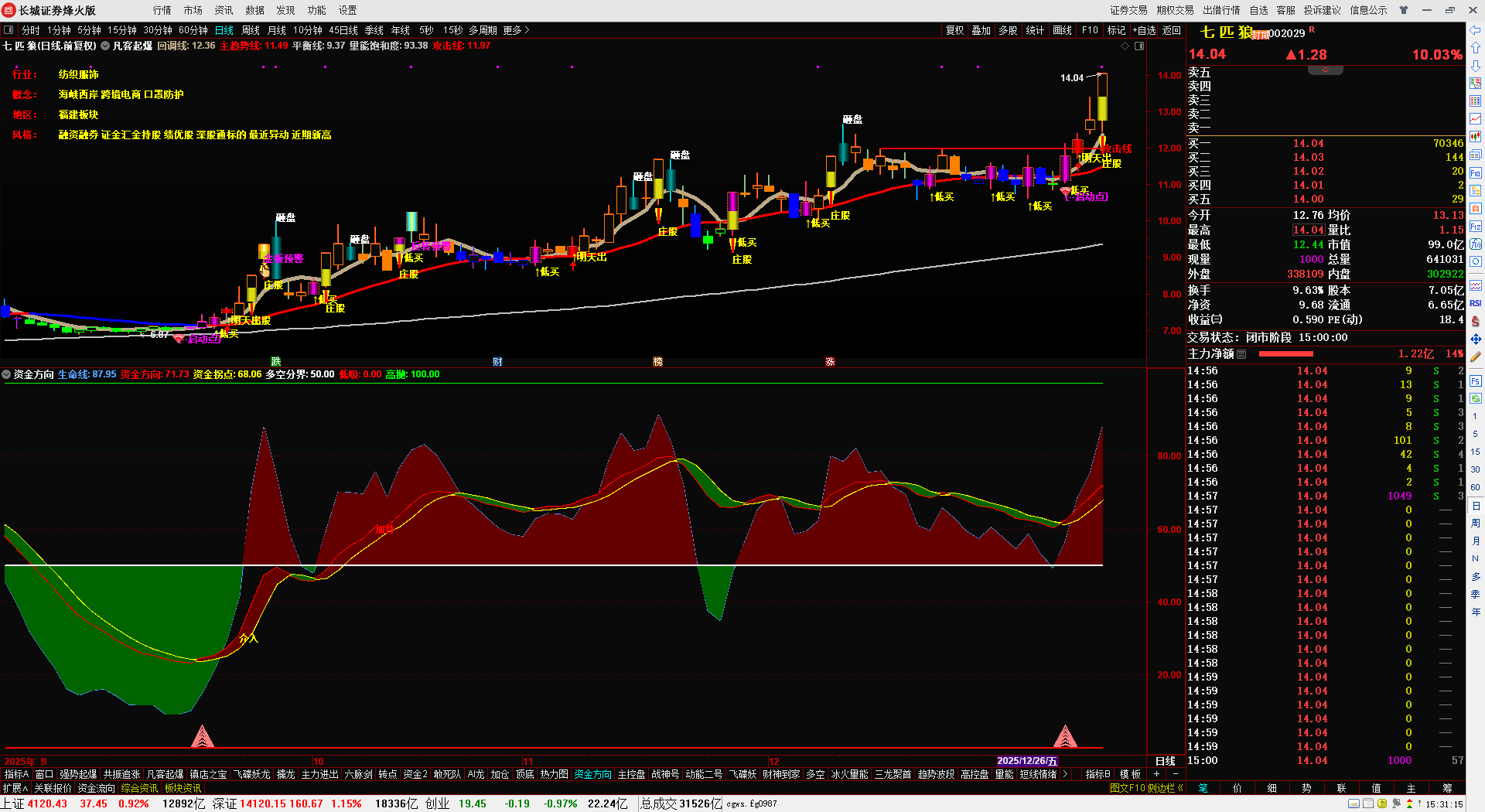
Task: Select the candlestick chart icon in sidebar
Action: [1476, 137]
